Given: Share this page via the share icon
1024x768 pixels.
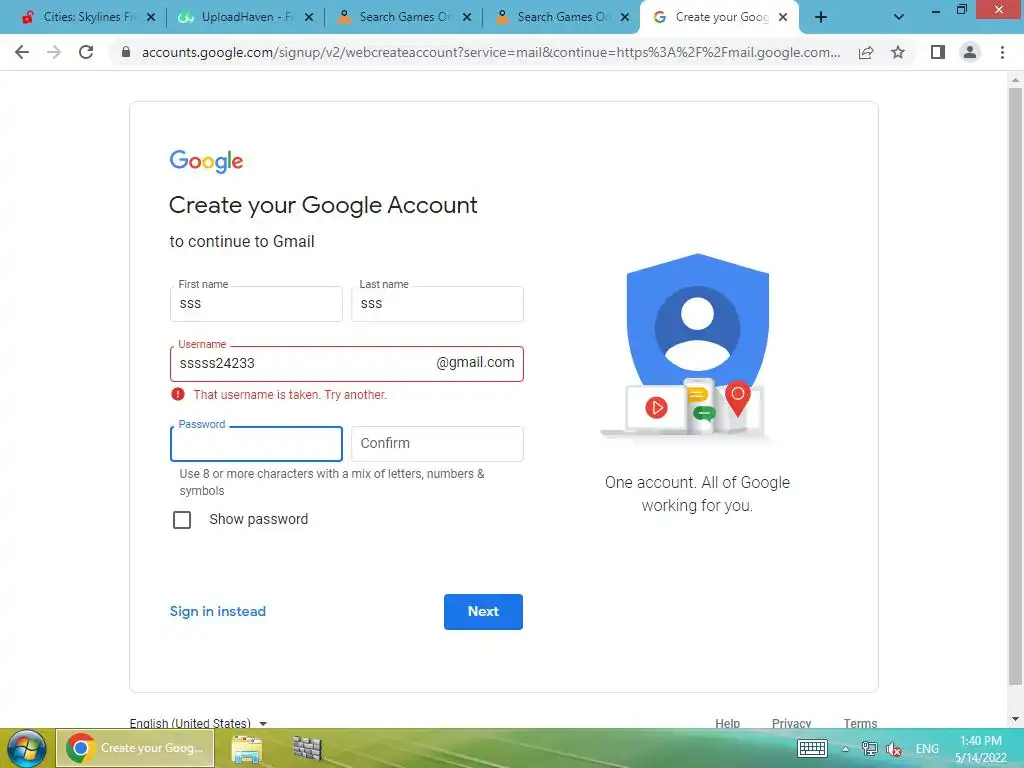Looking at the screenshot, I should (x=866, y=52).
